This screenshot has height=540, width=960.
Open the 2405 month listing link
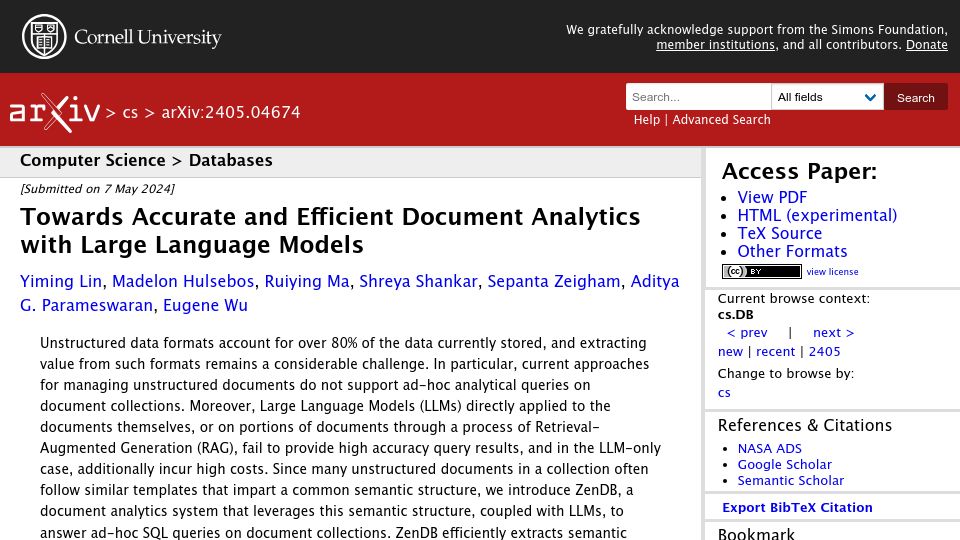(824, 351)
